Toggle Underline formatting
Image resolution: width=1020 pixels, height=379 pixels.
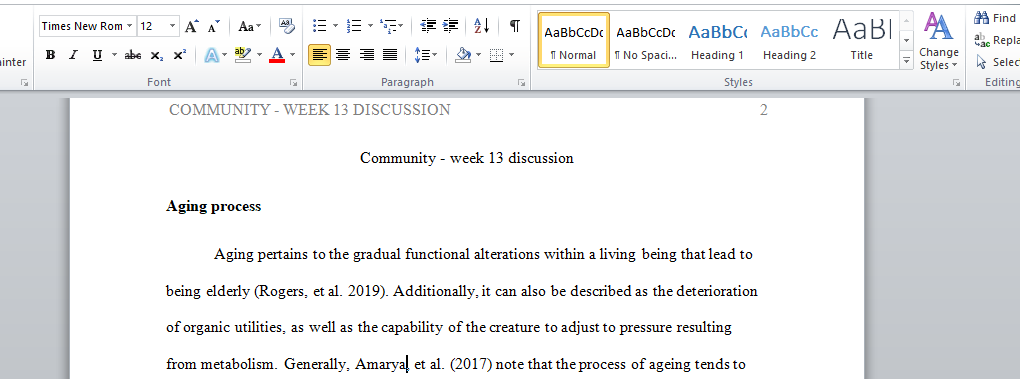point(97,55)
